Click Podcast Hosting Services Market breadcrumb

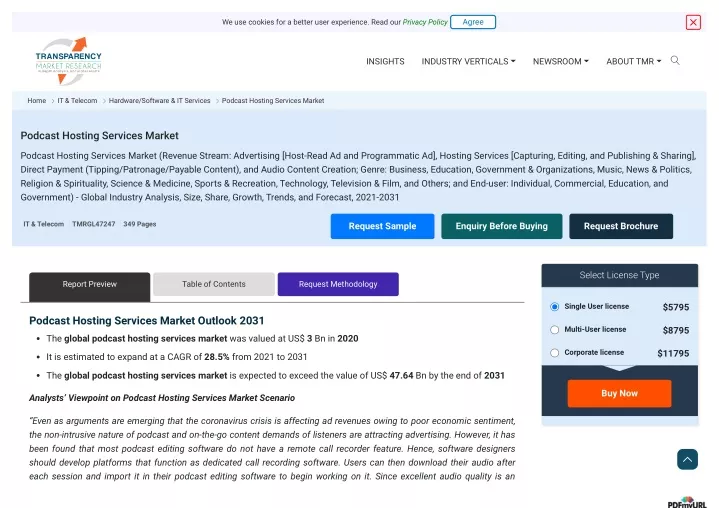pyautogui.click(x=273, y=100)
